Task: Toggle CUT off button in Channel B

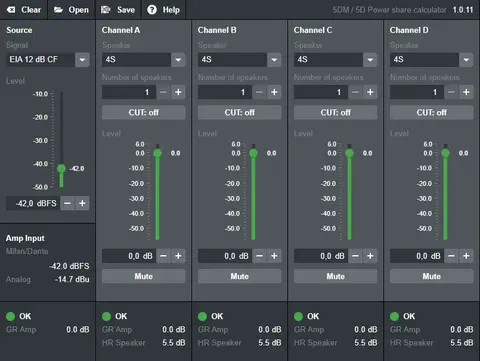Action: (x=240, y=112)
